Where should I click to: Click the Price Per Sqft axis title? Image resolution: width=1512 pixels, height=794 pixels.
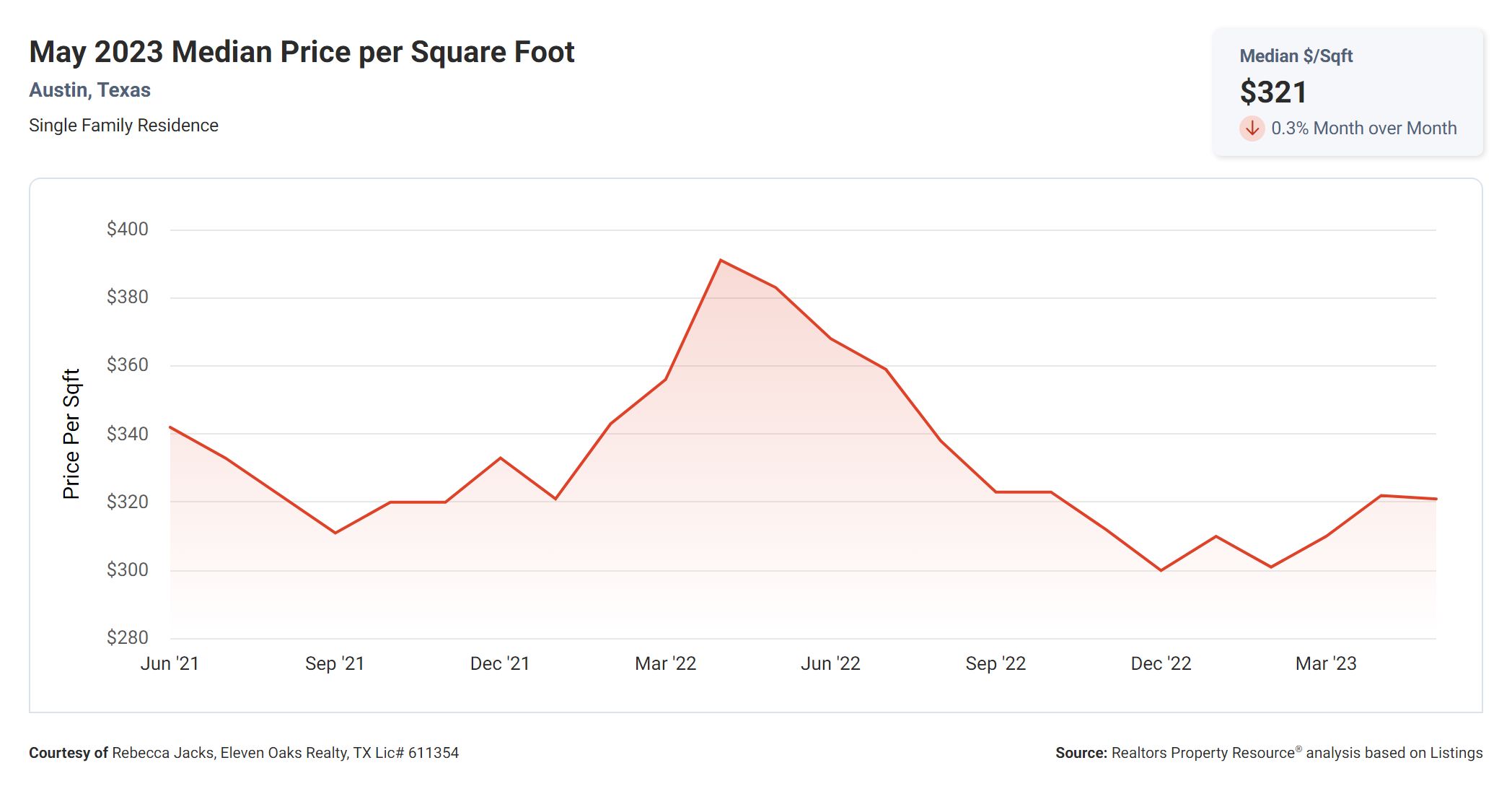click(71, 434)
